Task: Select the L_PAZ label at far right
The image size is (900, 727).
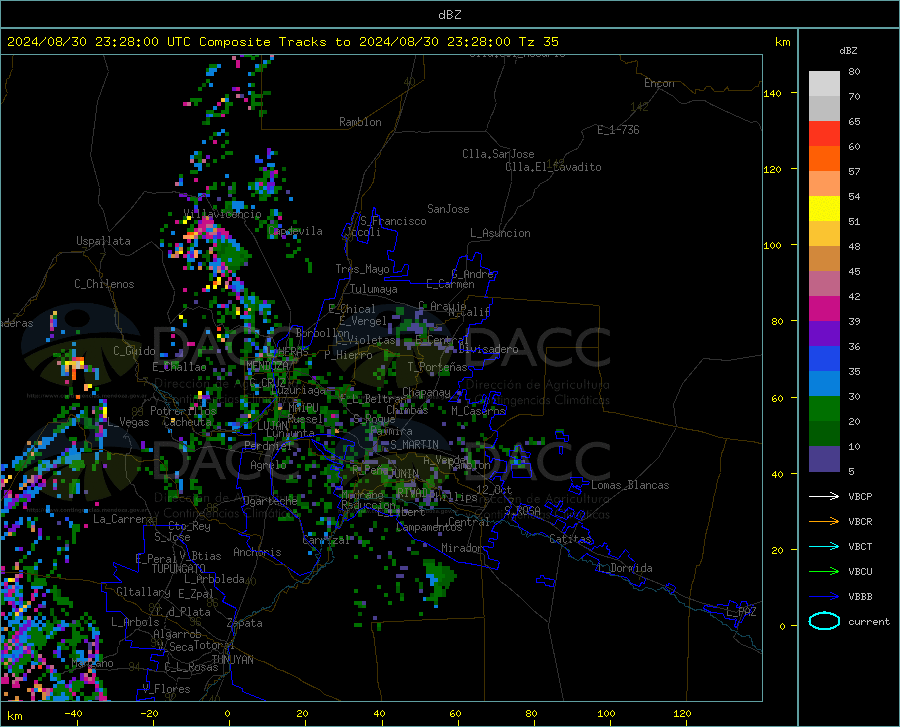Action: (741, 612)
